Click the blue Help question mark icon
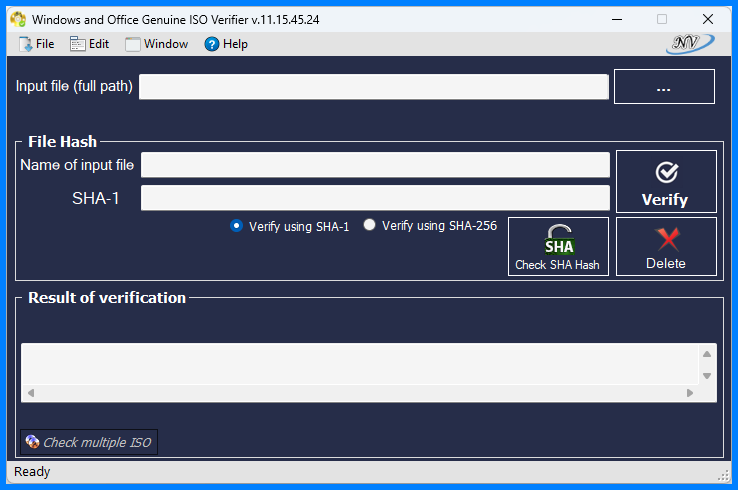The width and height of the screenshot is (738, 490). 211,44
